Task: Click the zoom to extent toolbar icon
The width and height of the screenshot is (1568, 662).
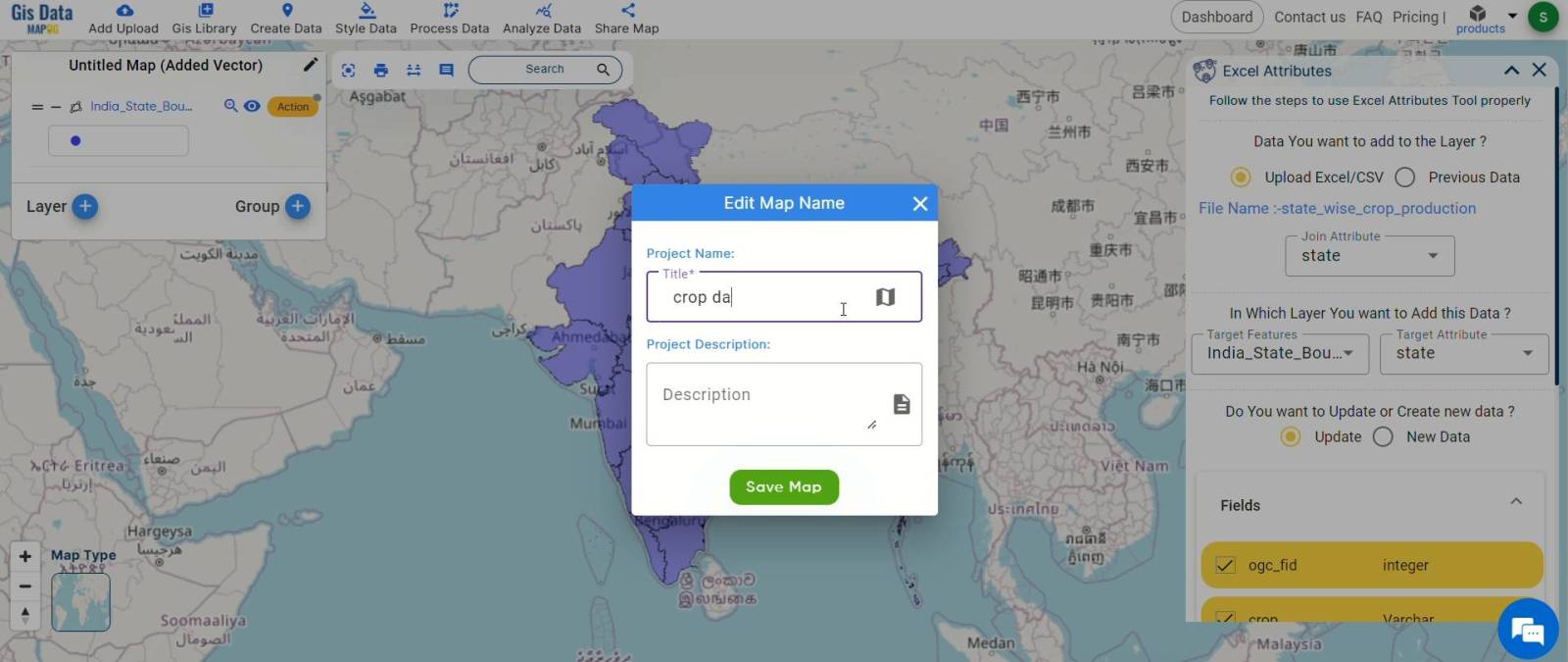Action: 348,70
